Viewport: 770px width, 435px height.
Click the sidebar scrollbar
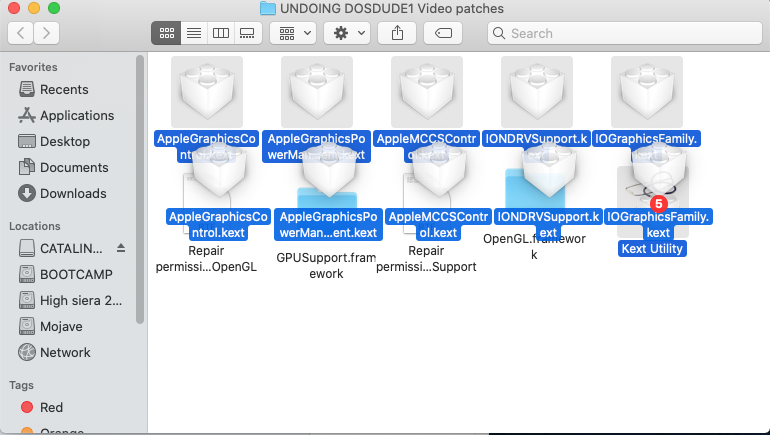[140, 190]
